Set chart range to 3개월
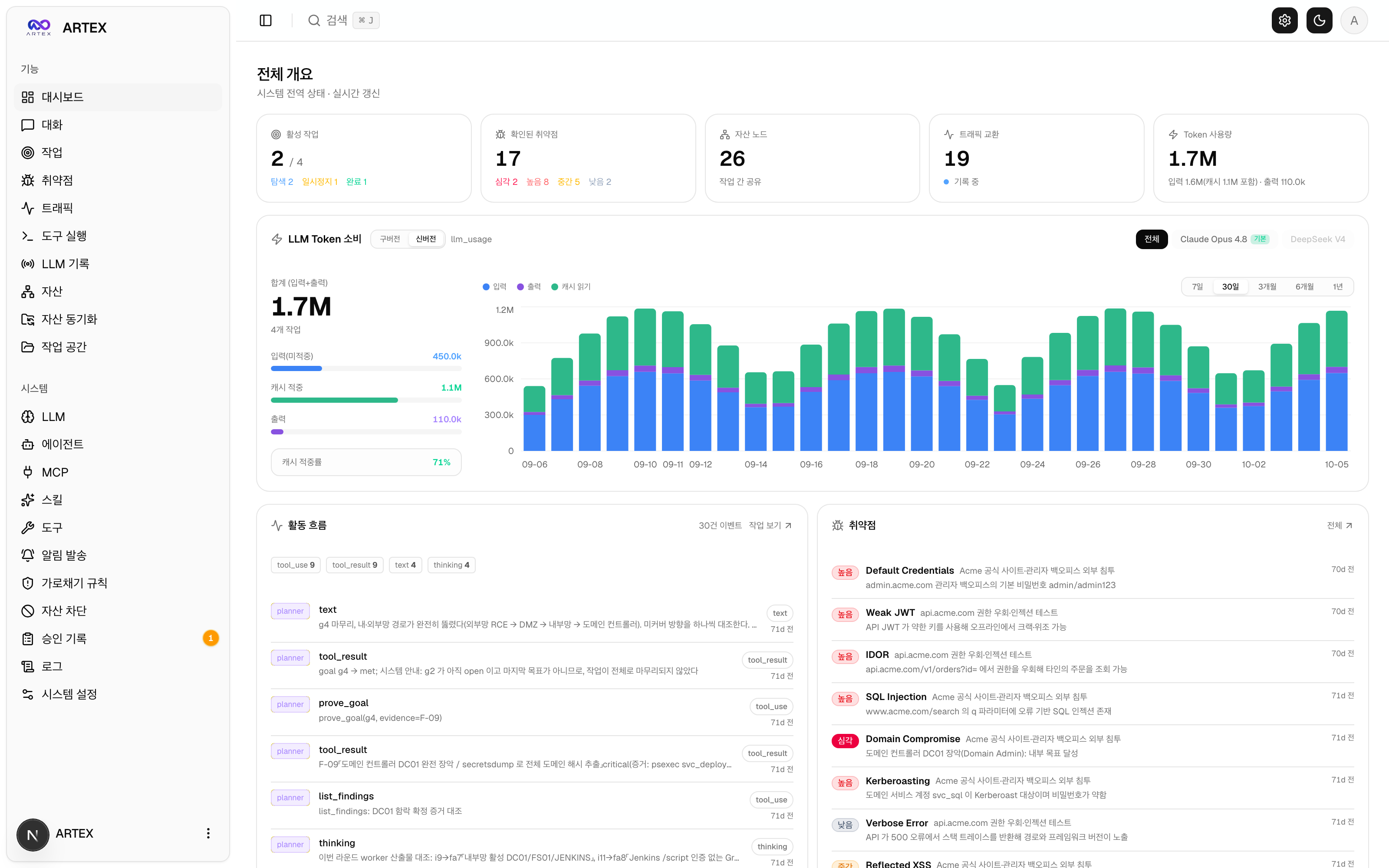This screenshot has width=1389, height=868. pyautogui.click(x=1267, y=286)
